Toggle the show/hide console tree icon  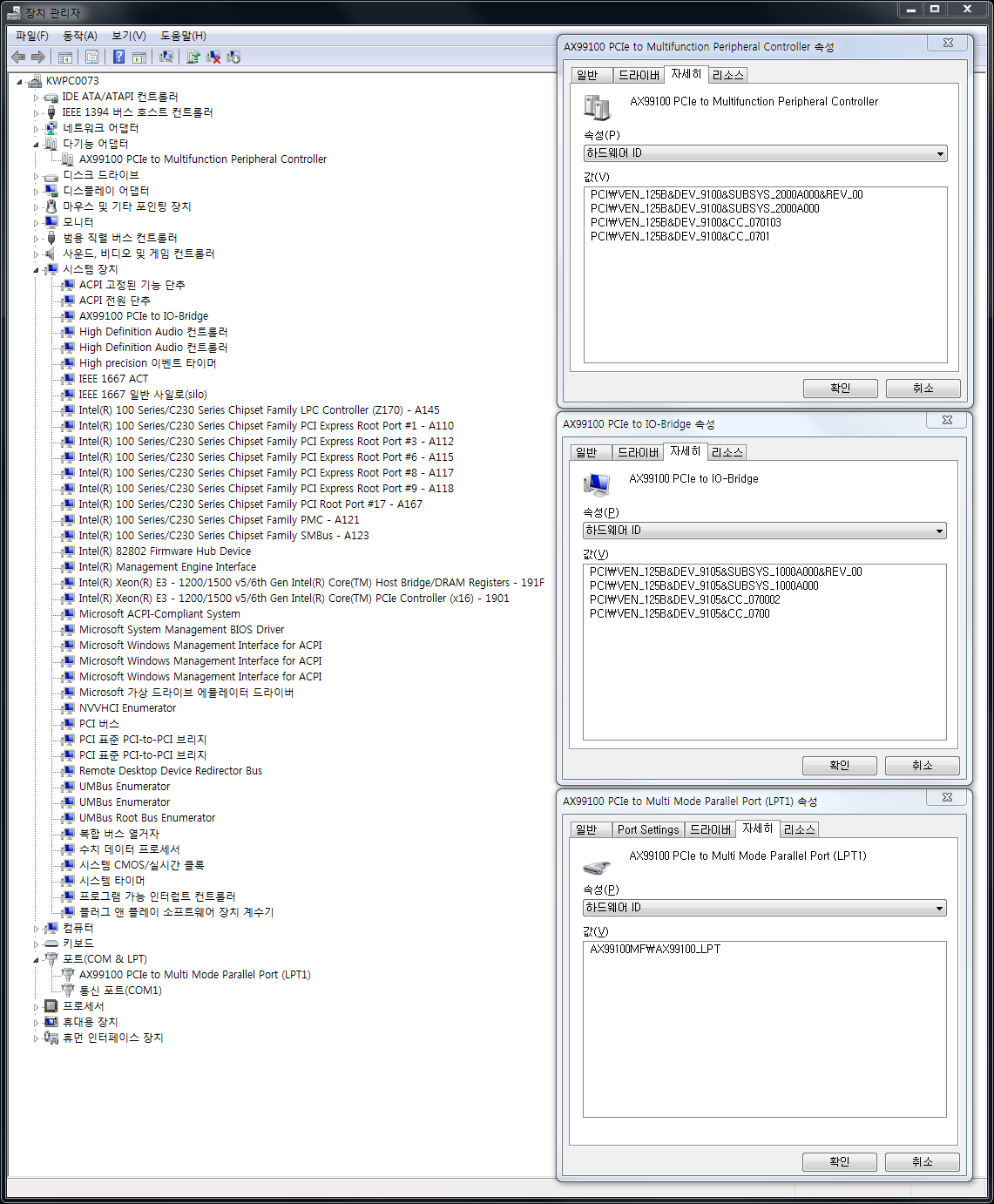[x=65, y=57]
